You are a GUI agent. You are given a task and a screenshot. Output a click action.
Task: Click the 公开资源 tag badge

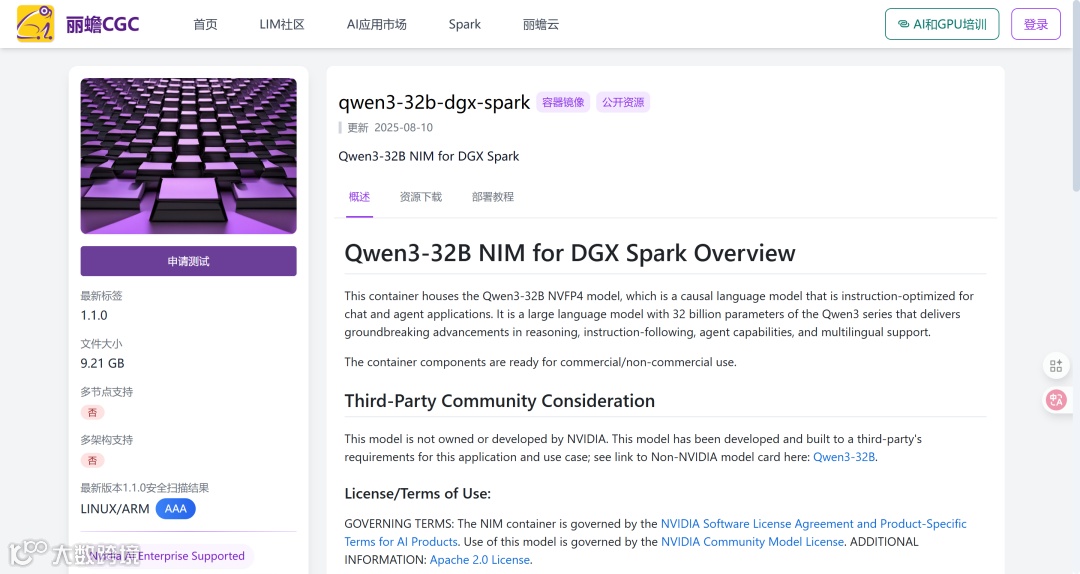[623, 102]
